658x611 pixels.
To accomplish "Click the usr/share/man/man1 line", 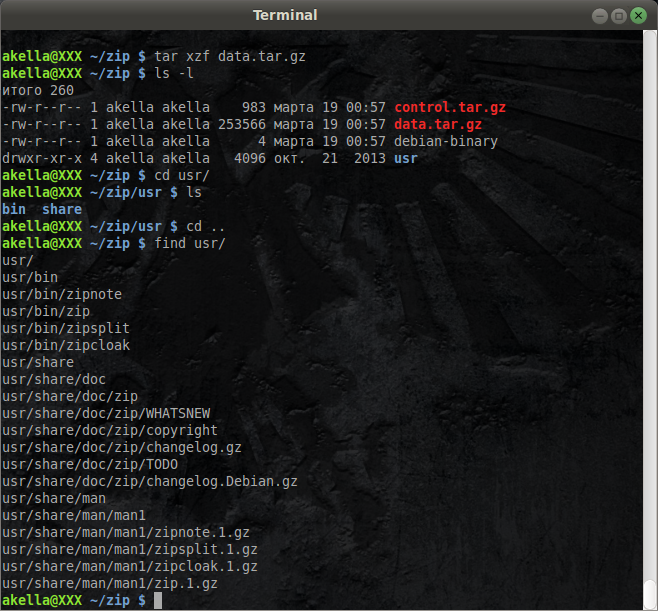I will 74,515.
